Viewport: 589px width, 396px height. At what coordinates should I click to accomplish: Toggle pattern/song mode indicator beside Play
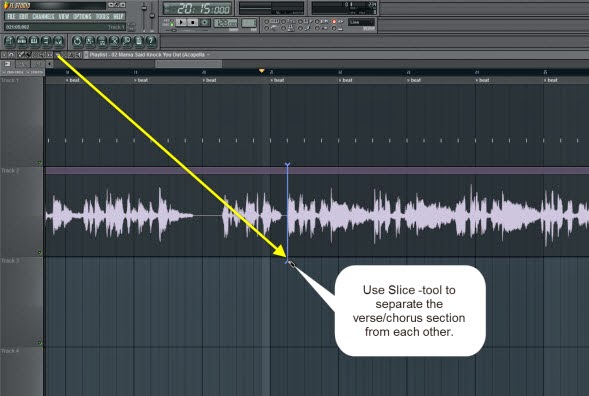point(172,23)
